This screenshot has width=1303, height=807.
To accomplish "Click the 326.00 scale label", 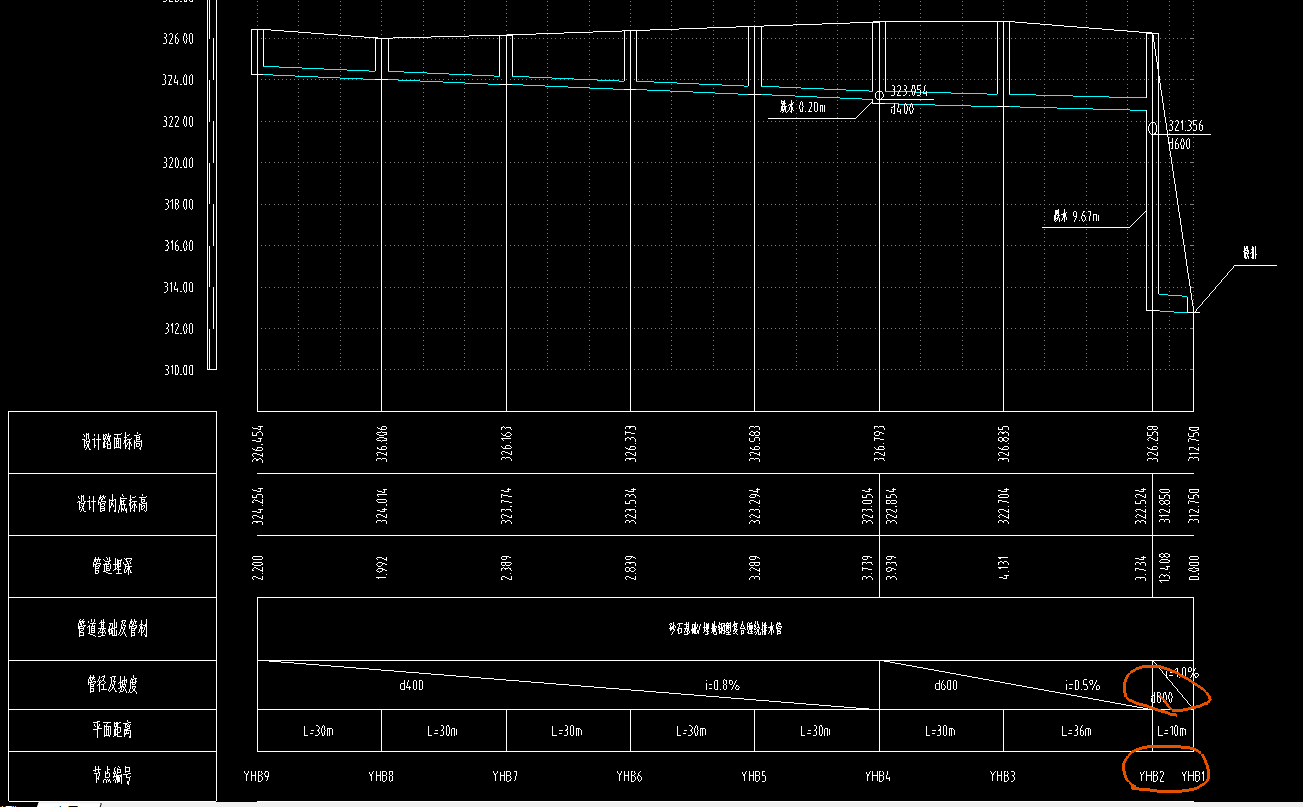I will tap(177, 39).
